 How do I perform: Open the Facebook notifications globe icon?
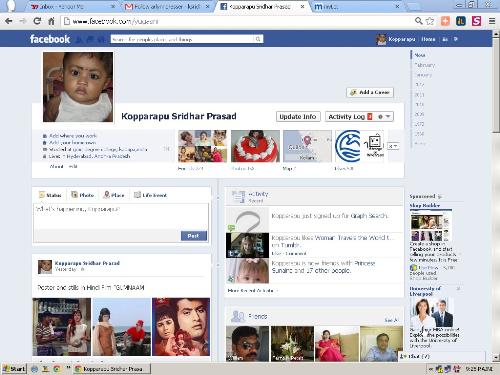click(x=102, y=39)
